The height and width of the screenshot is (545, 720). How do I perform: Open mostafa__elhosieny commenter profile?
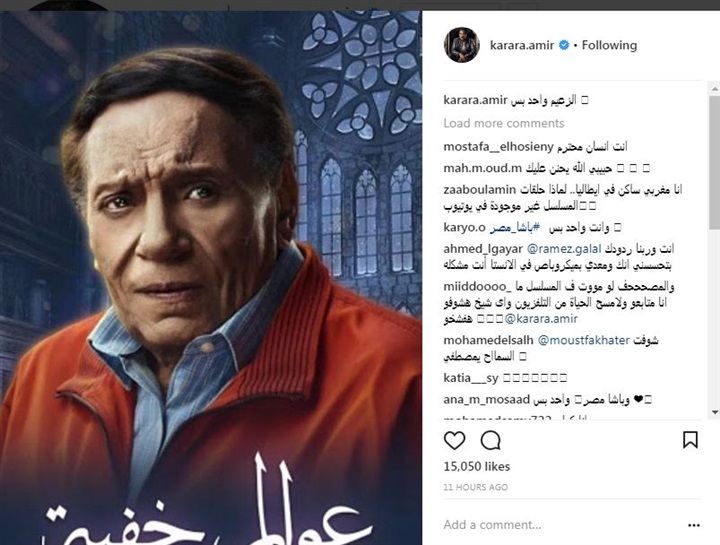coord(499,147)
